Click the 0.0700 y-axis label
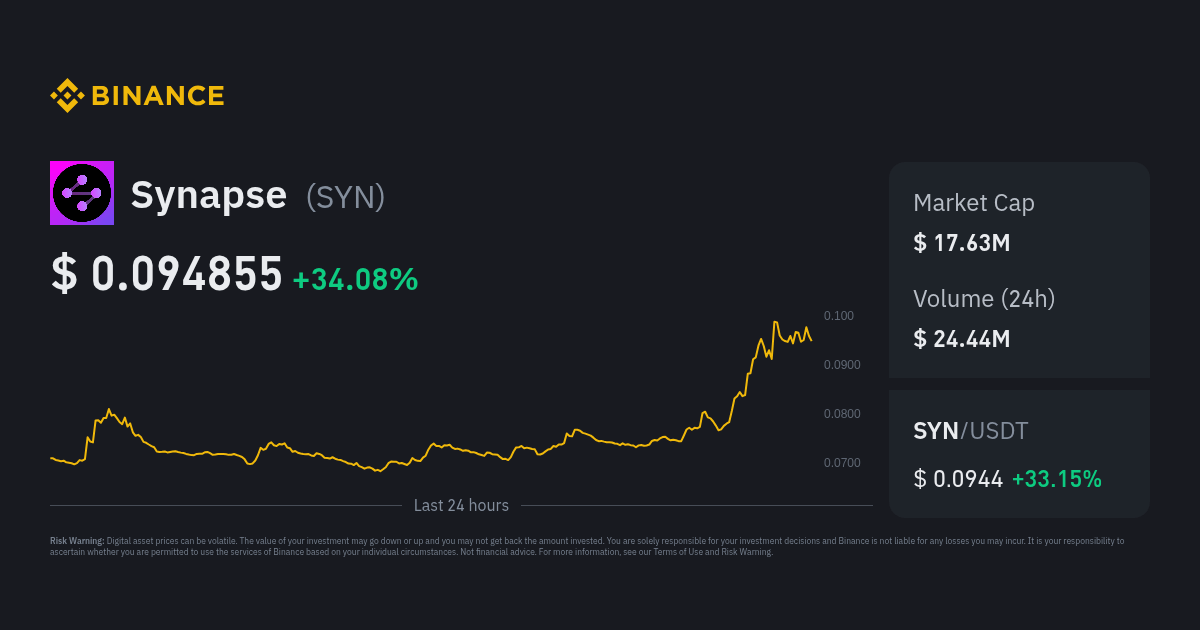1200x630 pixels. tap(841, 463)
